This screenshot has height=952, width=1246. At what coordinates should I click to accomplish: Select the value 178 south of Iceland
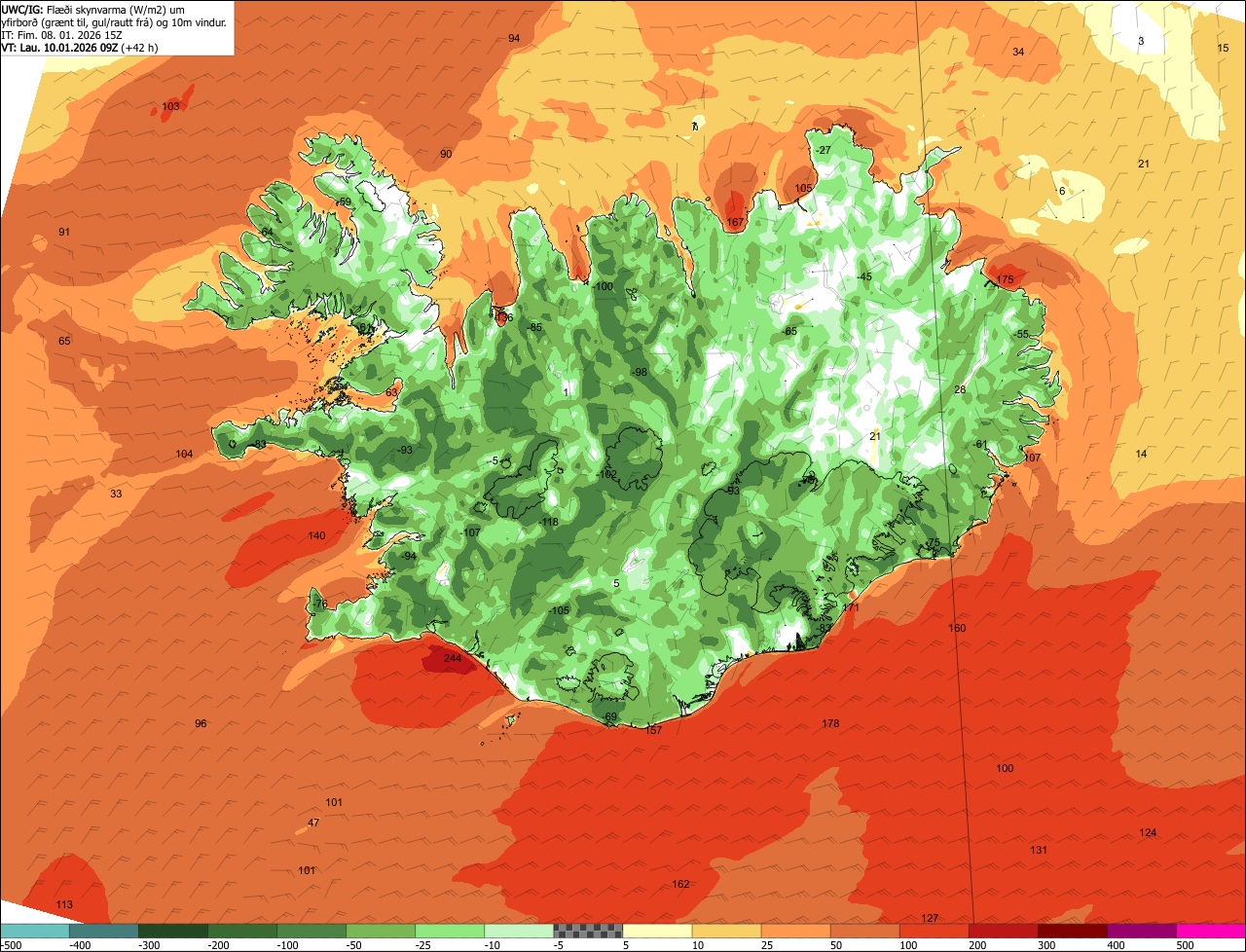[x=830, y=724]
